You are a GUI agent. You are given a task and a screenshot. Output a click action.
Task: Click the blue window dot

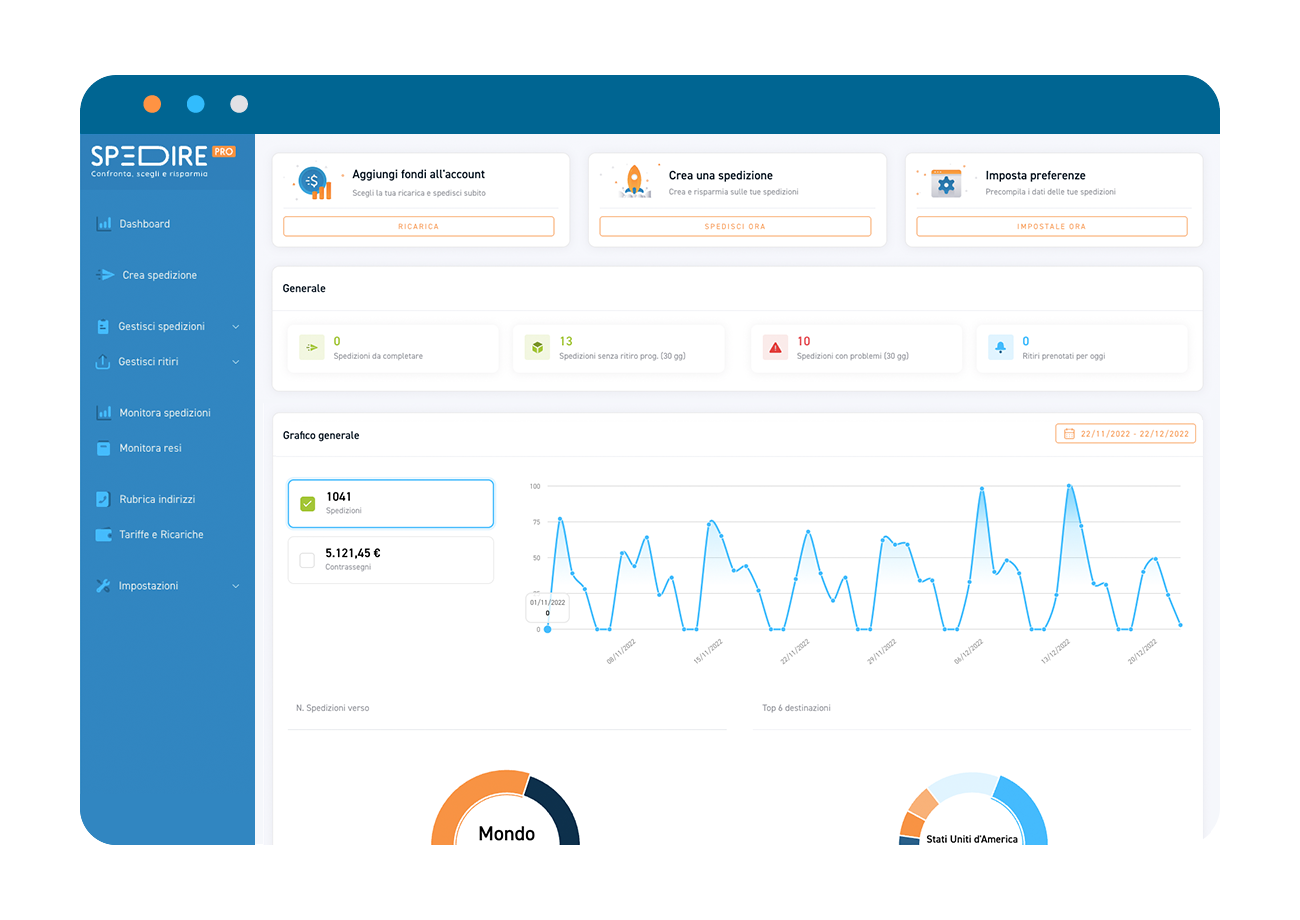(195, 104)
